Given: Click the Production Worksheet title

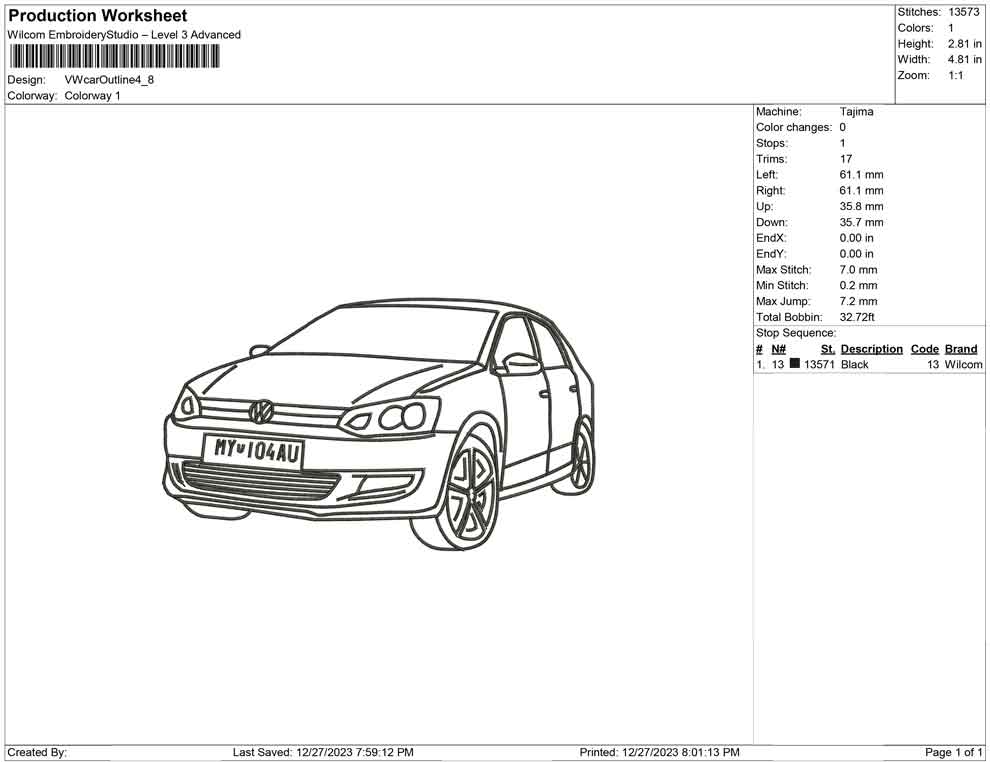Looking at the screenshot, I should click(97, 16).
